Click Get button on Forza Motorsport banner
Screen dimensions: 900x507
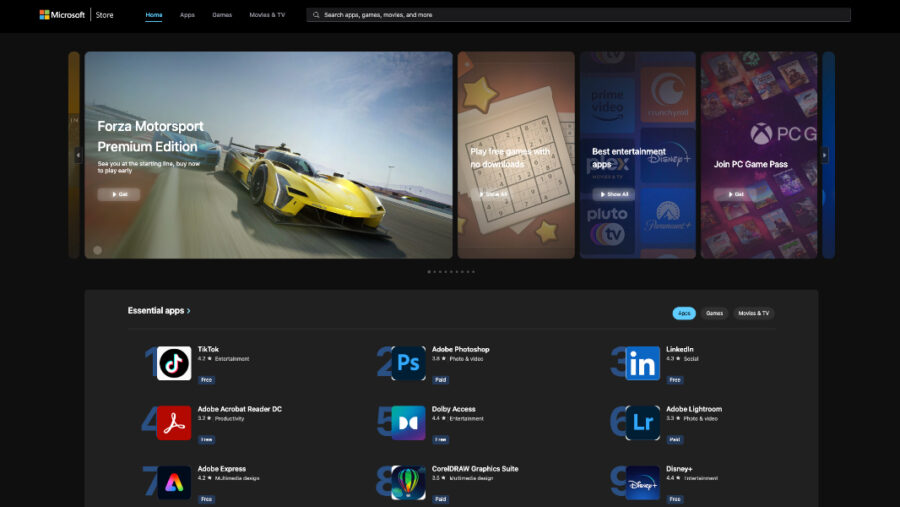pyautogui.click(x=119, y=195)
